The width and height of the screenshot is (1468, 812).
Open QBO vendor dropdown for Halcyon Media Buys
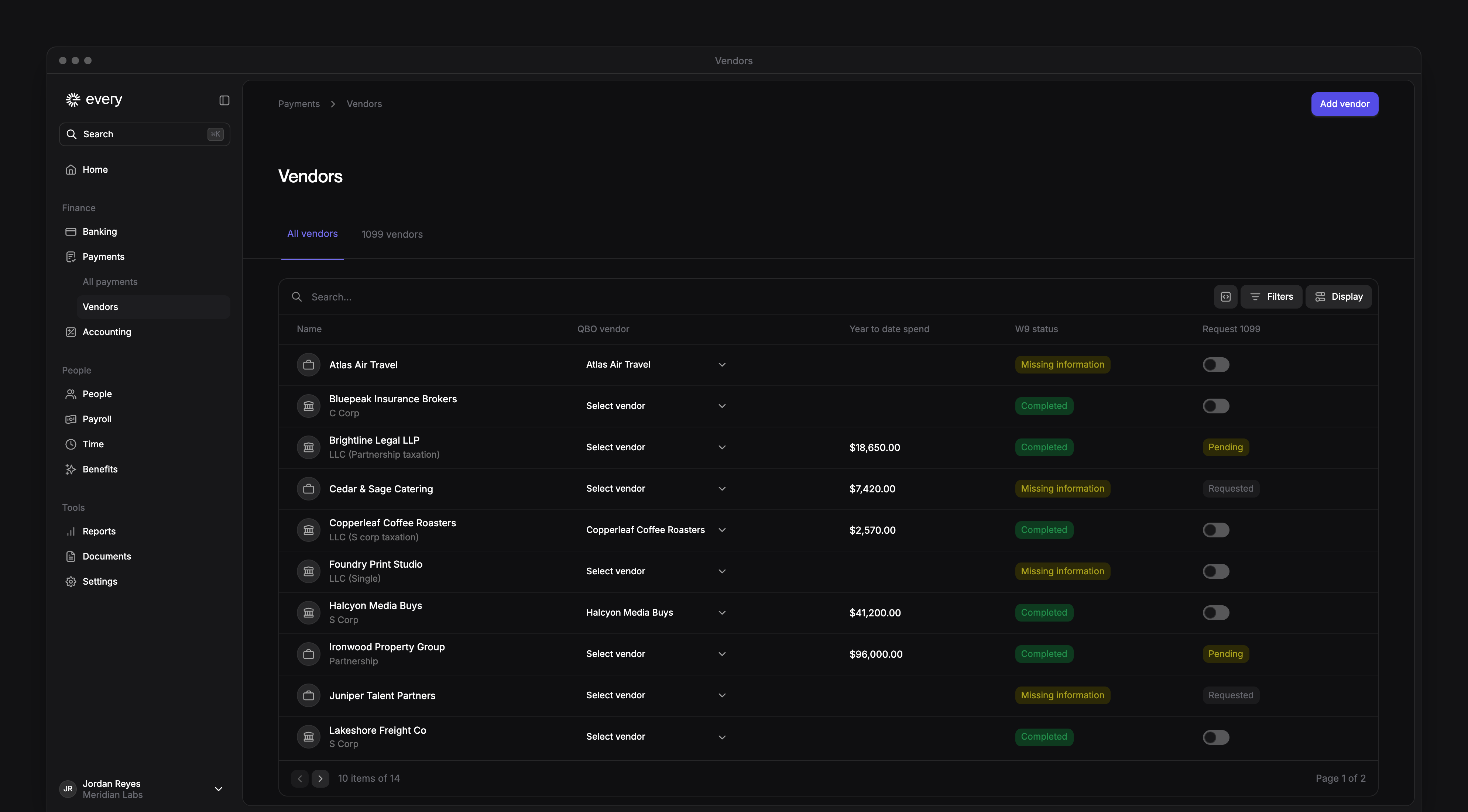coord(656,613)
